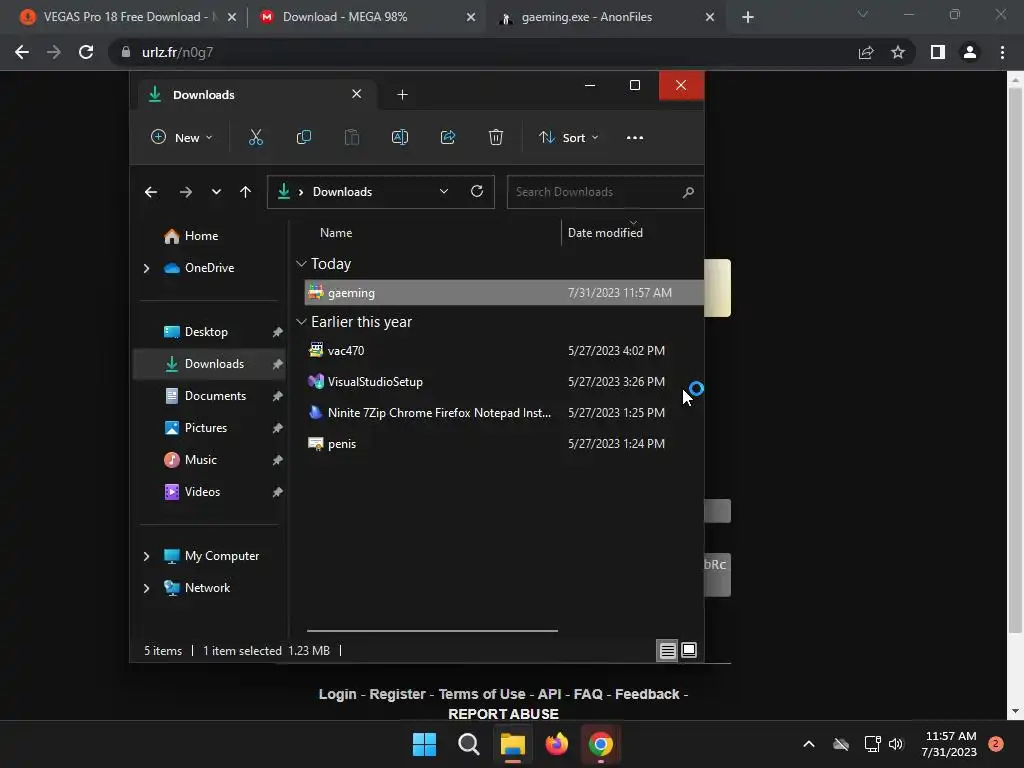
Task: Click the Copy icon in Explorer toolbar
Action: (x=304, y=137)
